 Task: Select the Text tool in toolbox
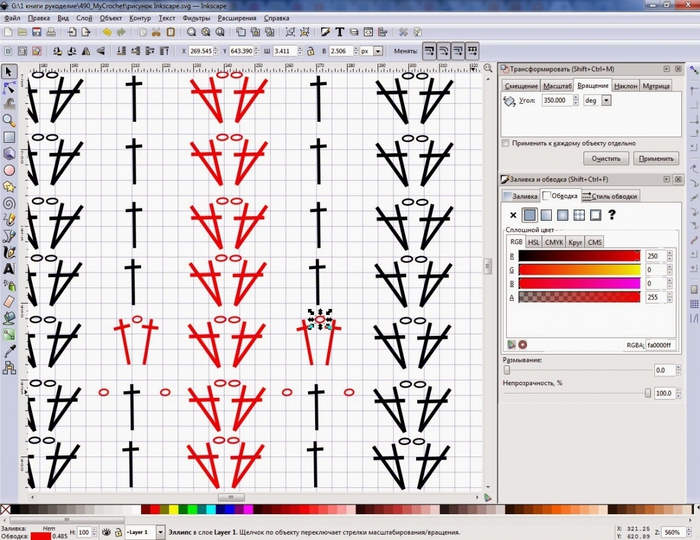(x=9, y=269)
